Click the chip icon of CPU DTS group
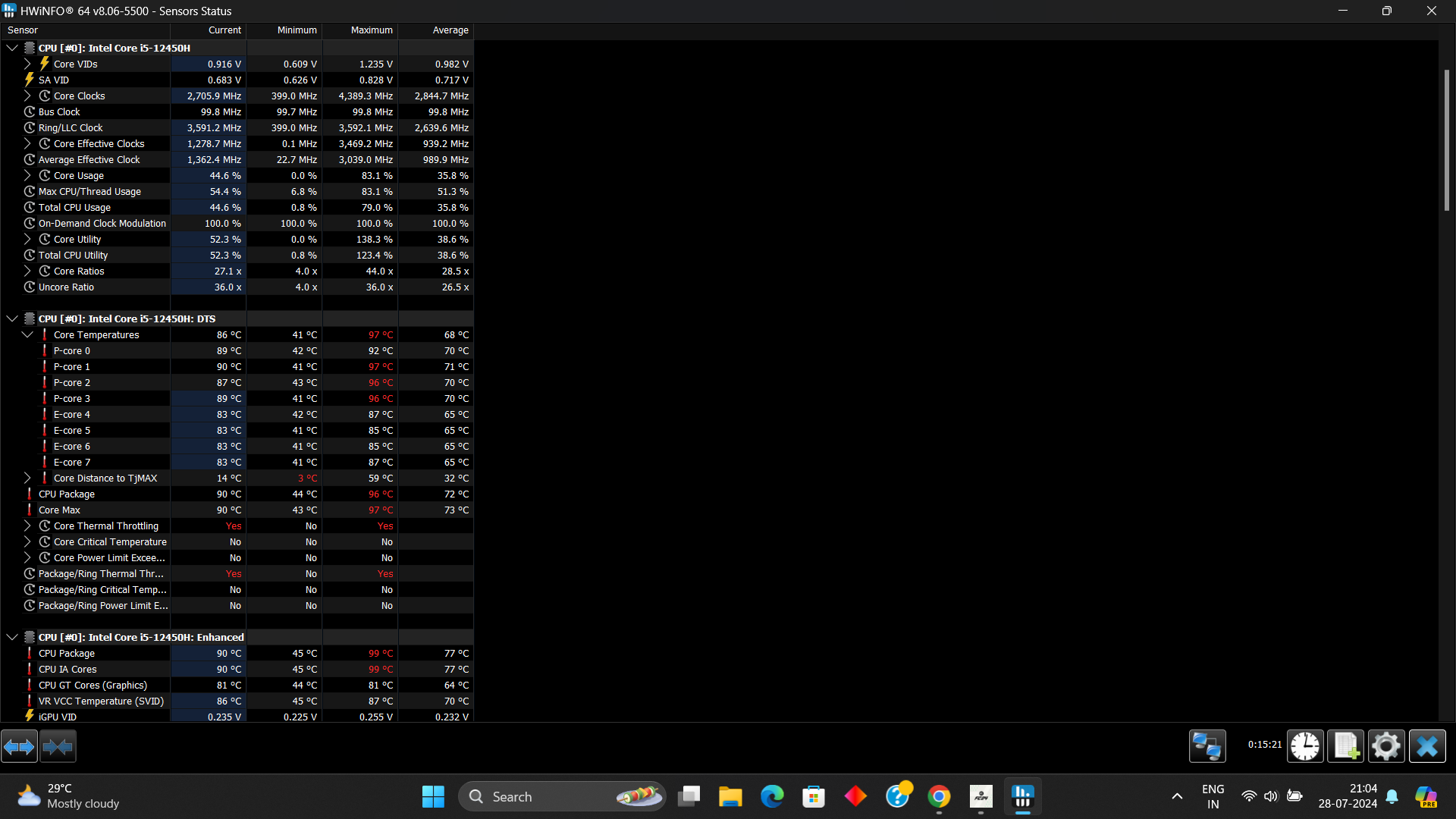Screen dimensions: 1456x819 coord(30,318)
